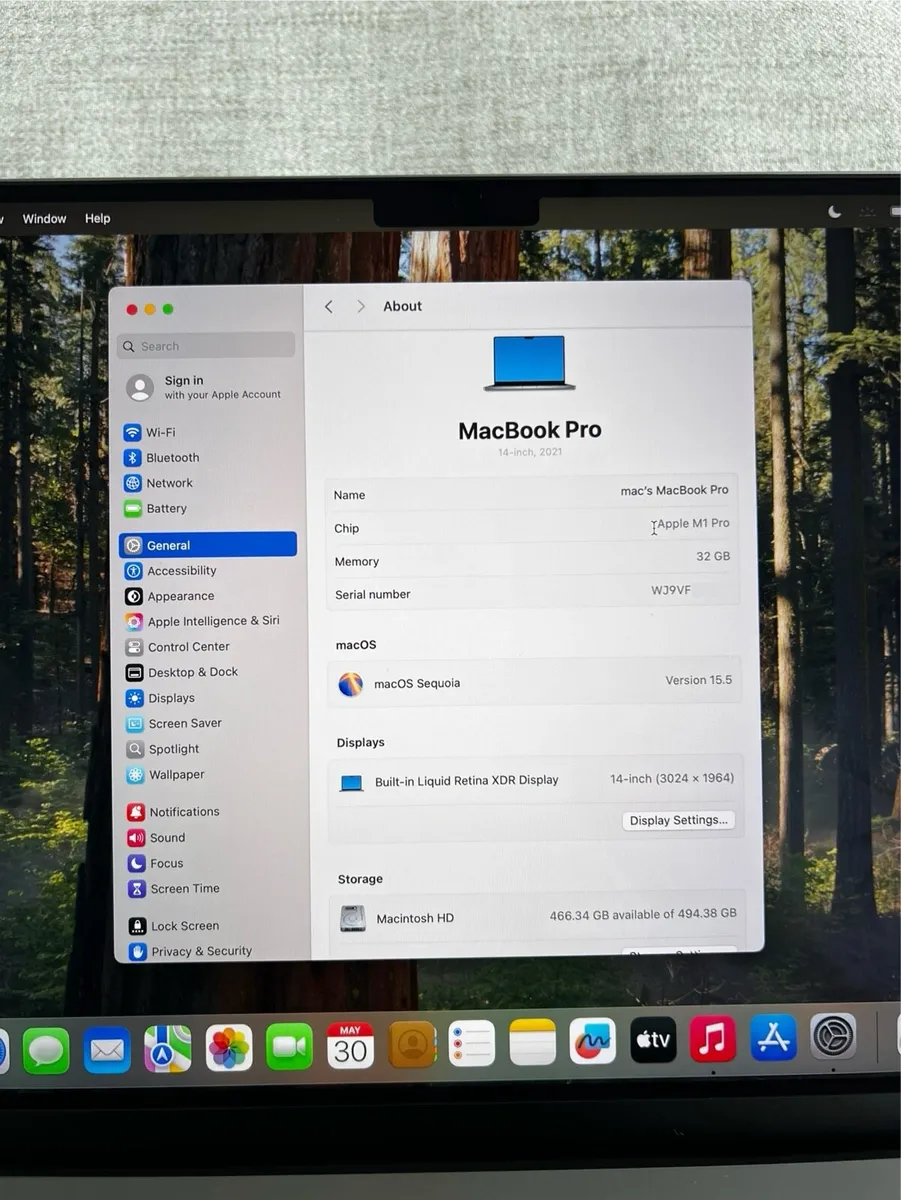Click the Focus moon icon in menu bar
901x1200 pixels.
click(835, 212)
